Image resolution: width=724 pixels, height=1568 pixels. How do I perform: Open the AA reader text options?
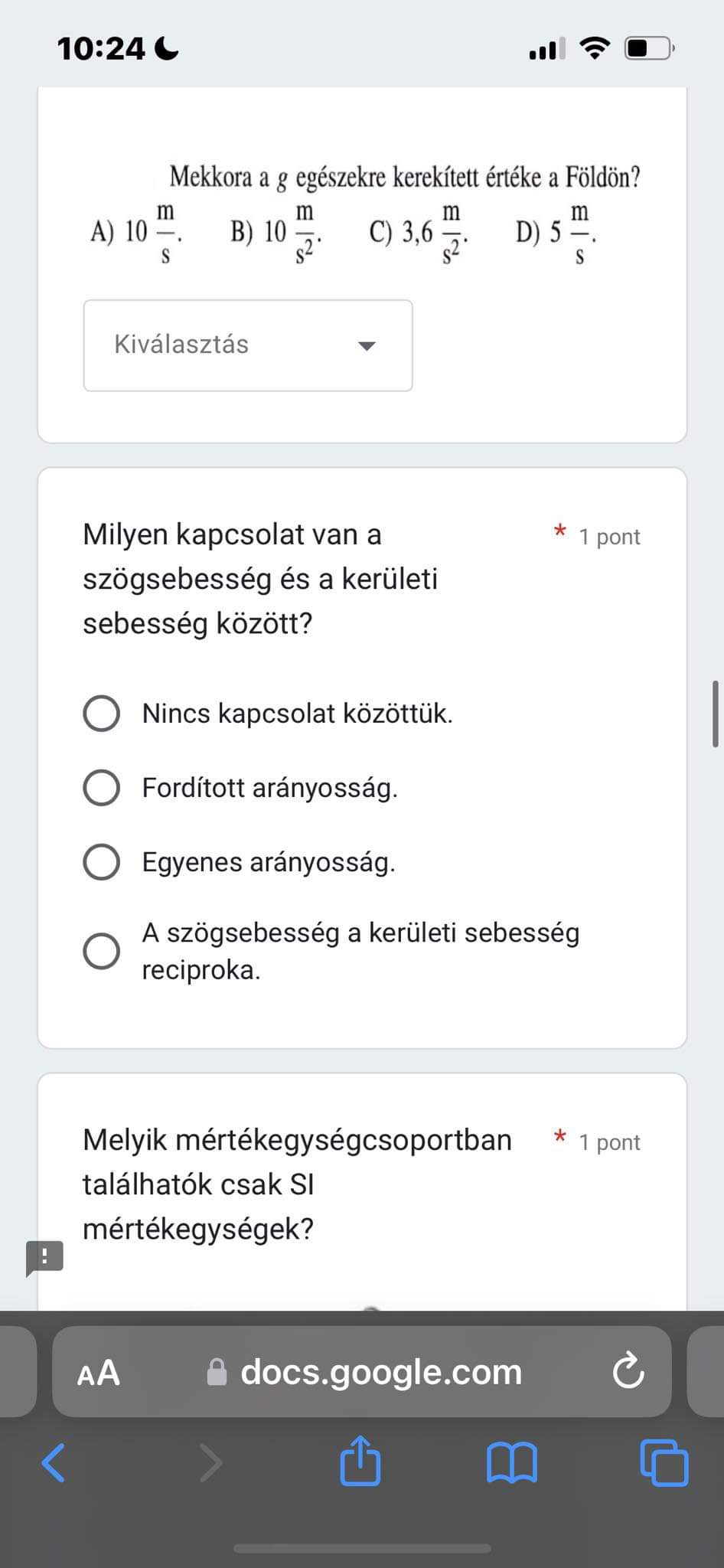[x=99, y=1373]
